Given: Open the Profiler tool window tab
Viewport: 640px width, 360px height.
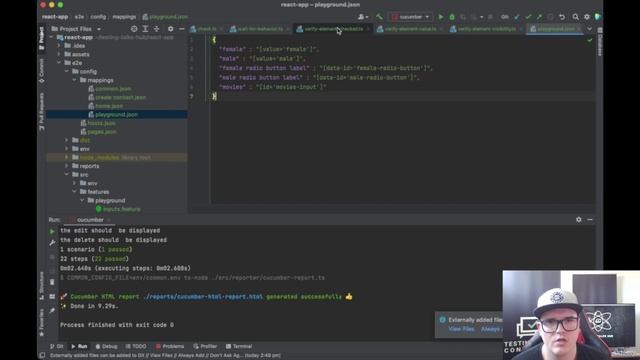Looking at the screenshot, I should [205, 346].
